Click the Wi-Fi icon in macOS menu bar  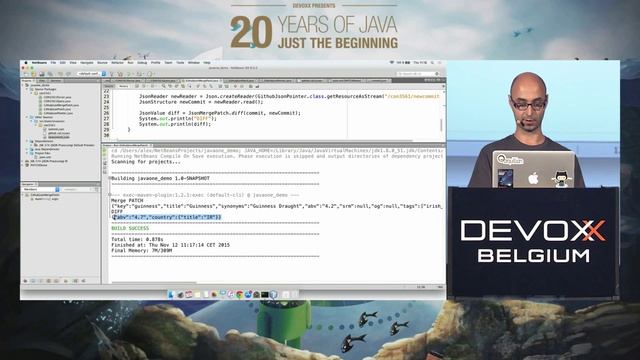(392, 62)
